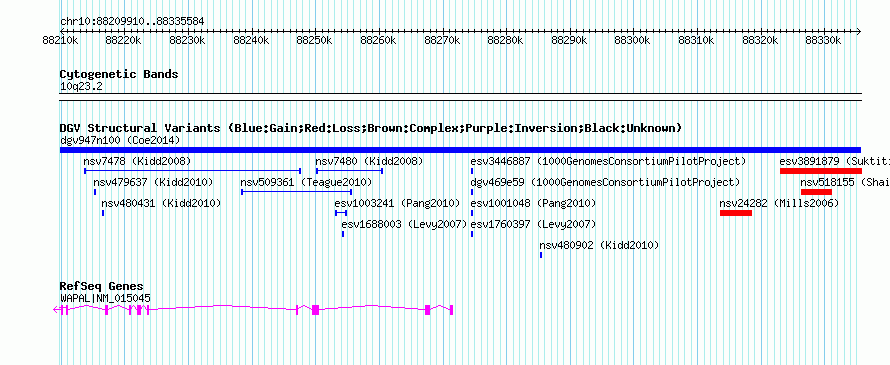Click the nsv7478 blue span line
890x365 pixels.
tap(192, 170)
